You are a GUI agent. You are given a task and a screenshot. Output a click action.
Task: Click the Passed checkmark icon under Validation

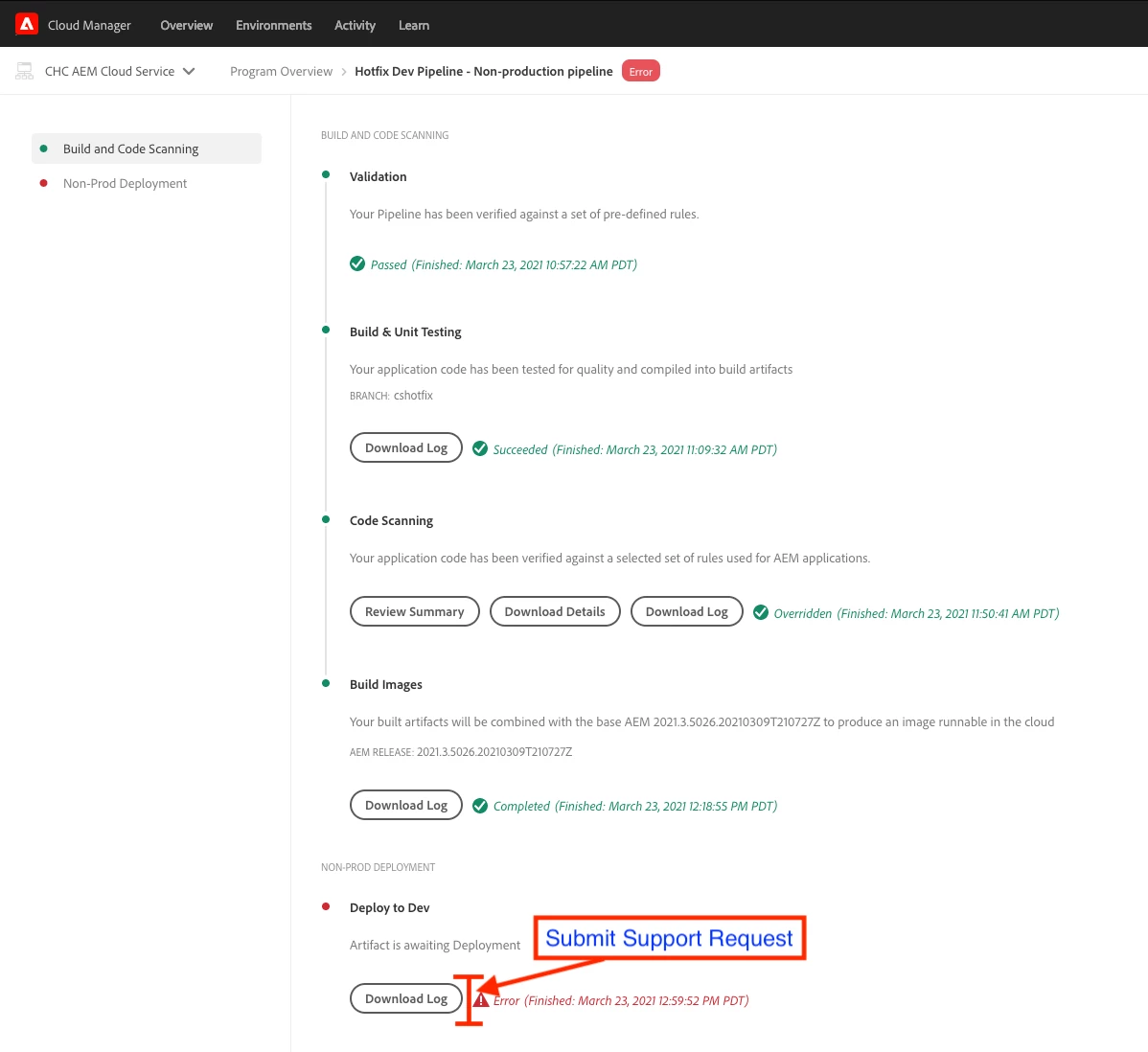357,263
